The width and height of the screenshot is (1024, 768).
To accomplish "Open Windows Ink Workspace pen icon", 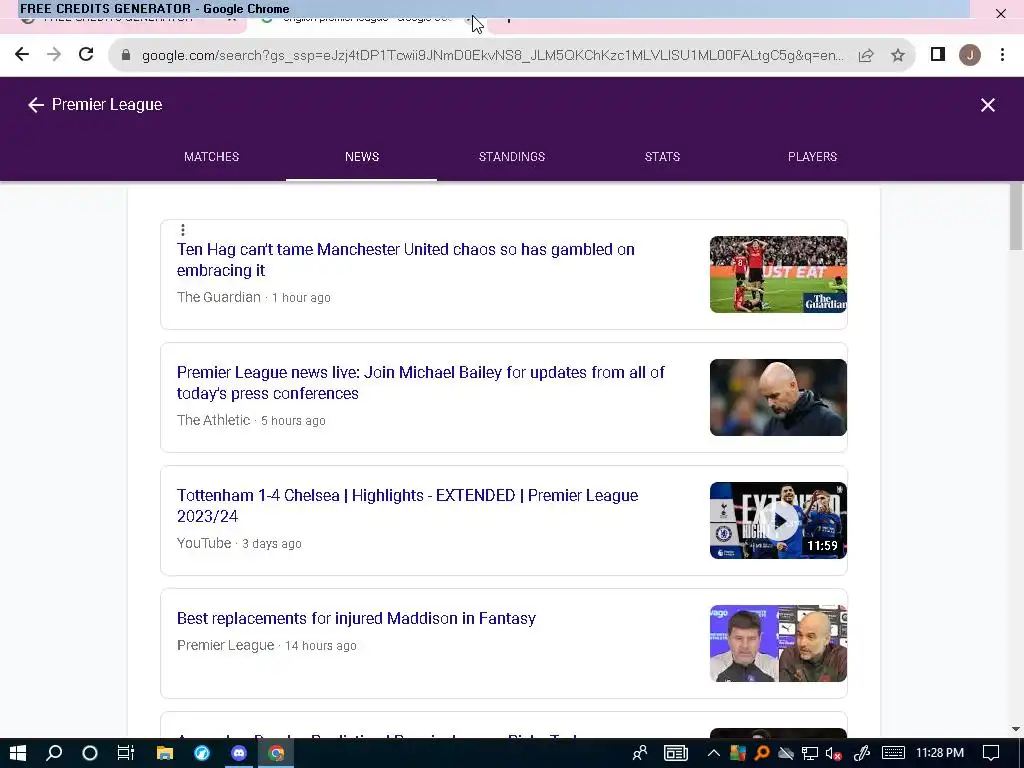I will click(861, 753).
